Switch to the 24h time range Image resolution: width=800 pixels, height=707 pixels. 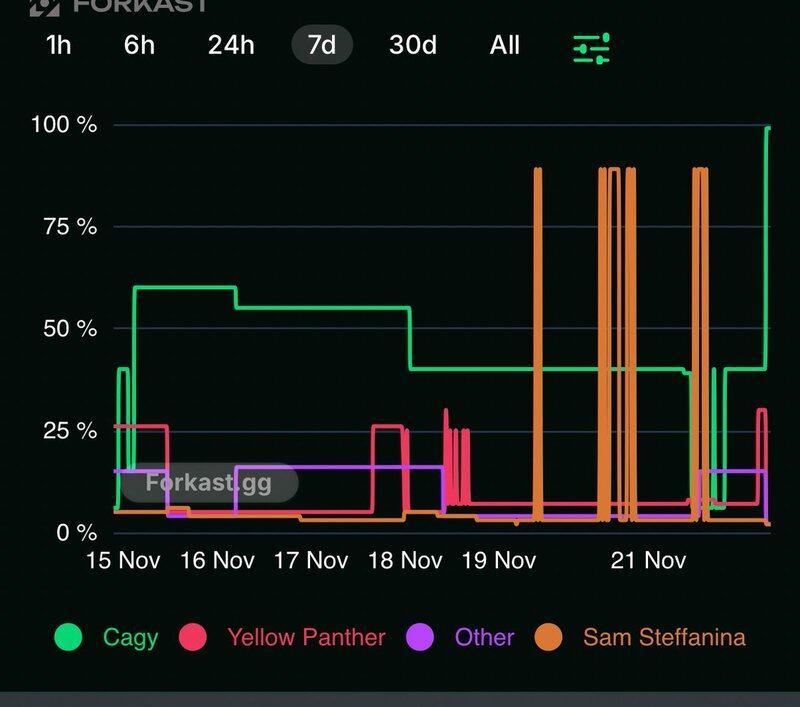click(x=231, y=46)
